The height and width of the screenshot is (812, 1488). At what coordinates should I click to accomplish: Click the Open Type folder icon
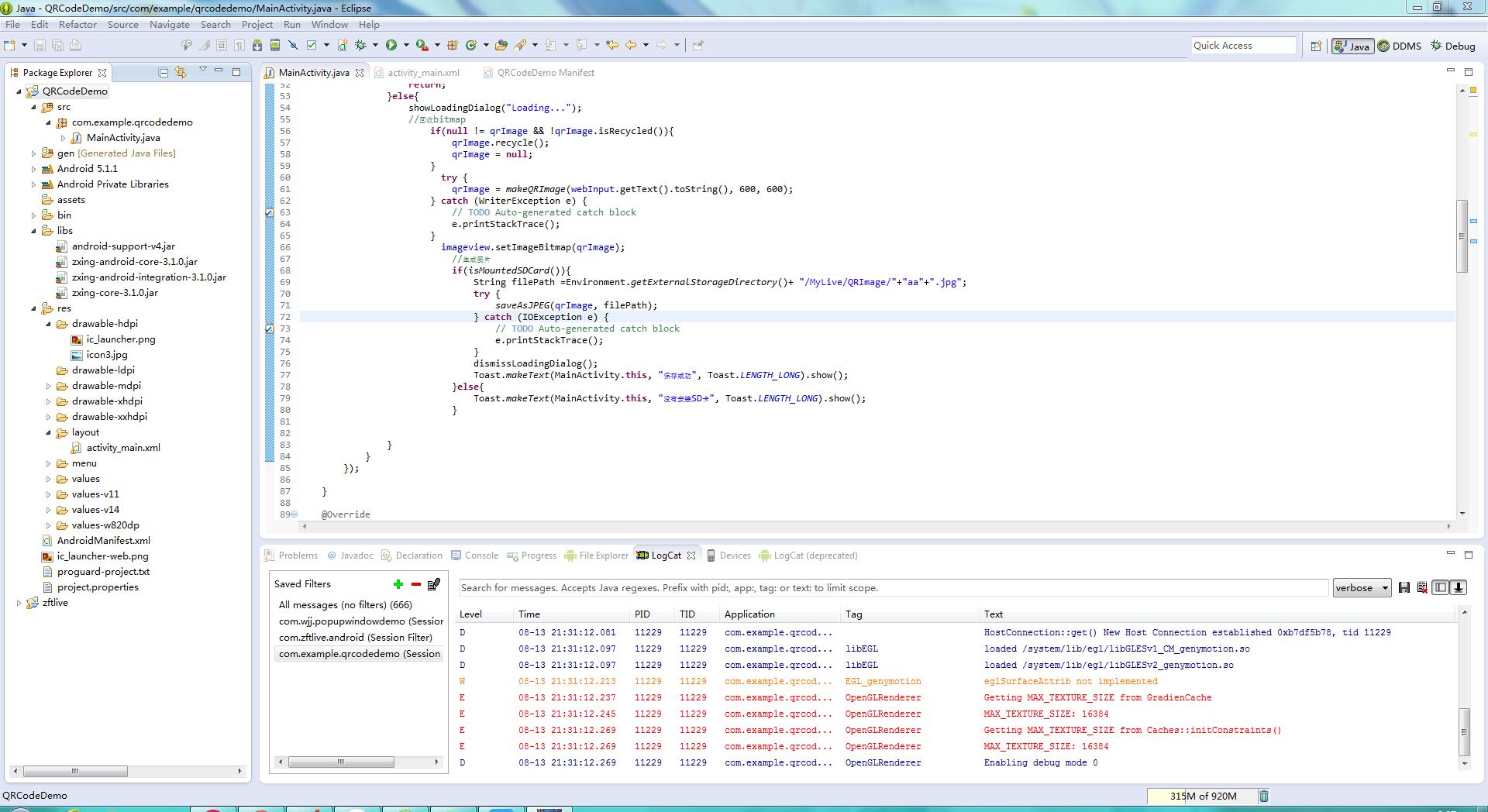pyautogui.click(x=501, y=45)
